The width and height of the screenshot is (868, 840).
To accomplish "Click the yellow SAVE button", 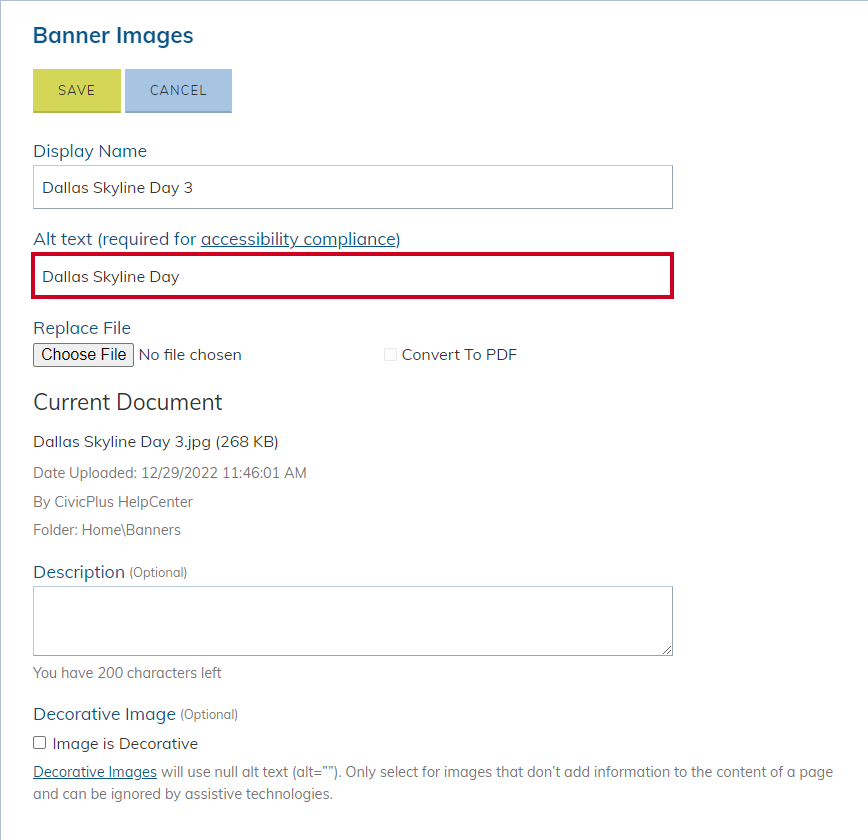I will click(77, 91).
